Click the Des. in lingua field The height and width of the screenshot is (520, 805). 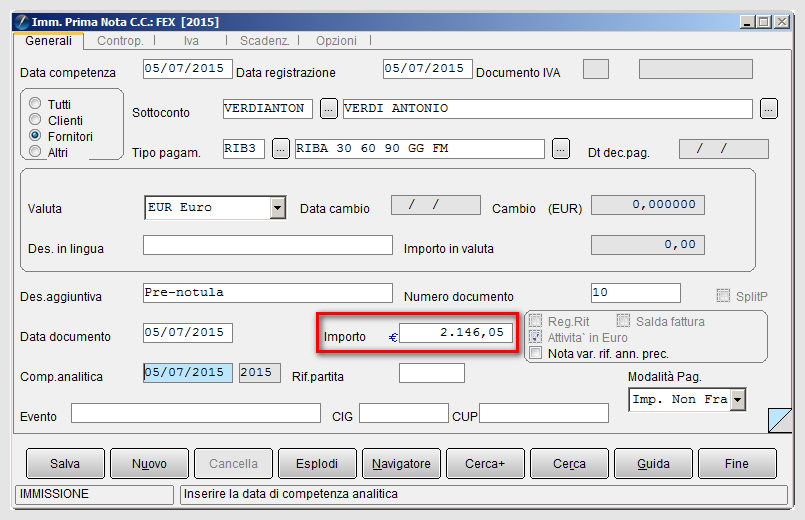pyautogui.click(x=268, y=245)
